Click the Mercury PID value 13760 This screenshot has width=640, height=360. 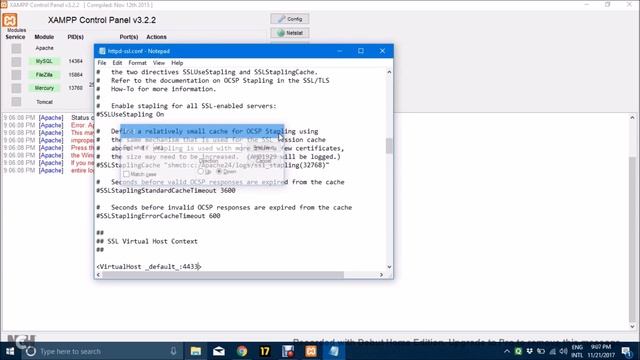click(76, 88)
